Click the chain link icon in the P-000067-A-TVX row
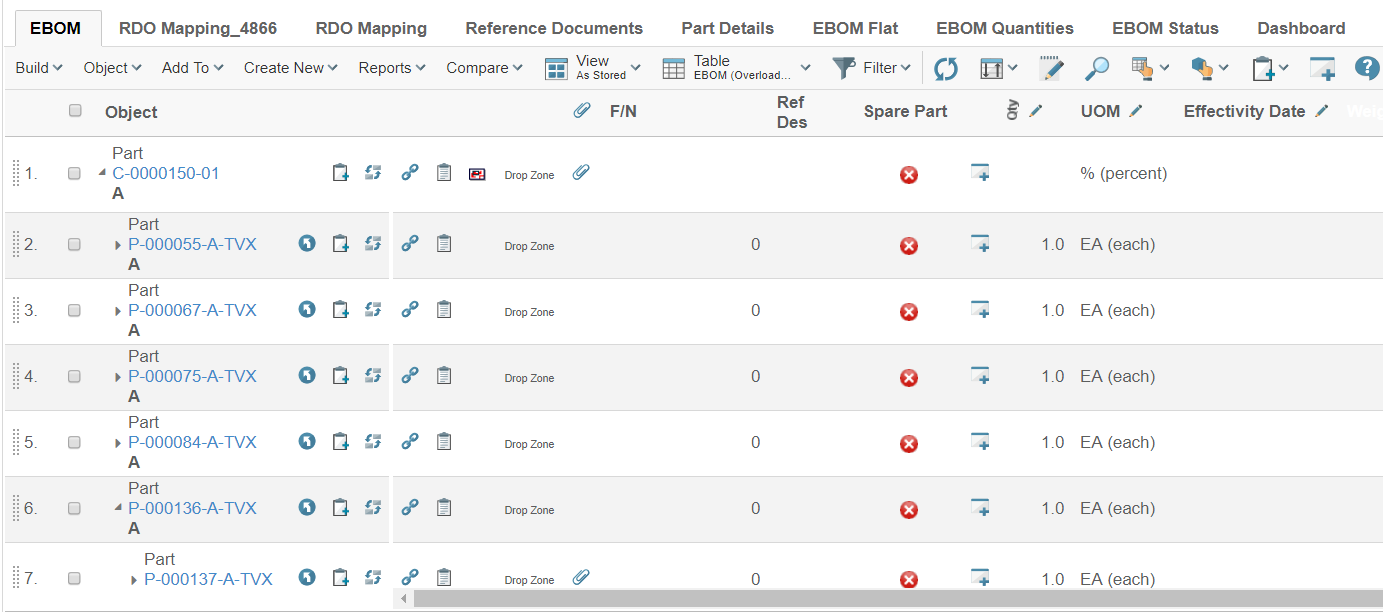1383x612 pixels. point(410,310)
